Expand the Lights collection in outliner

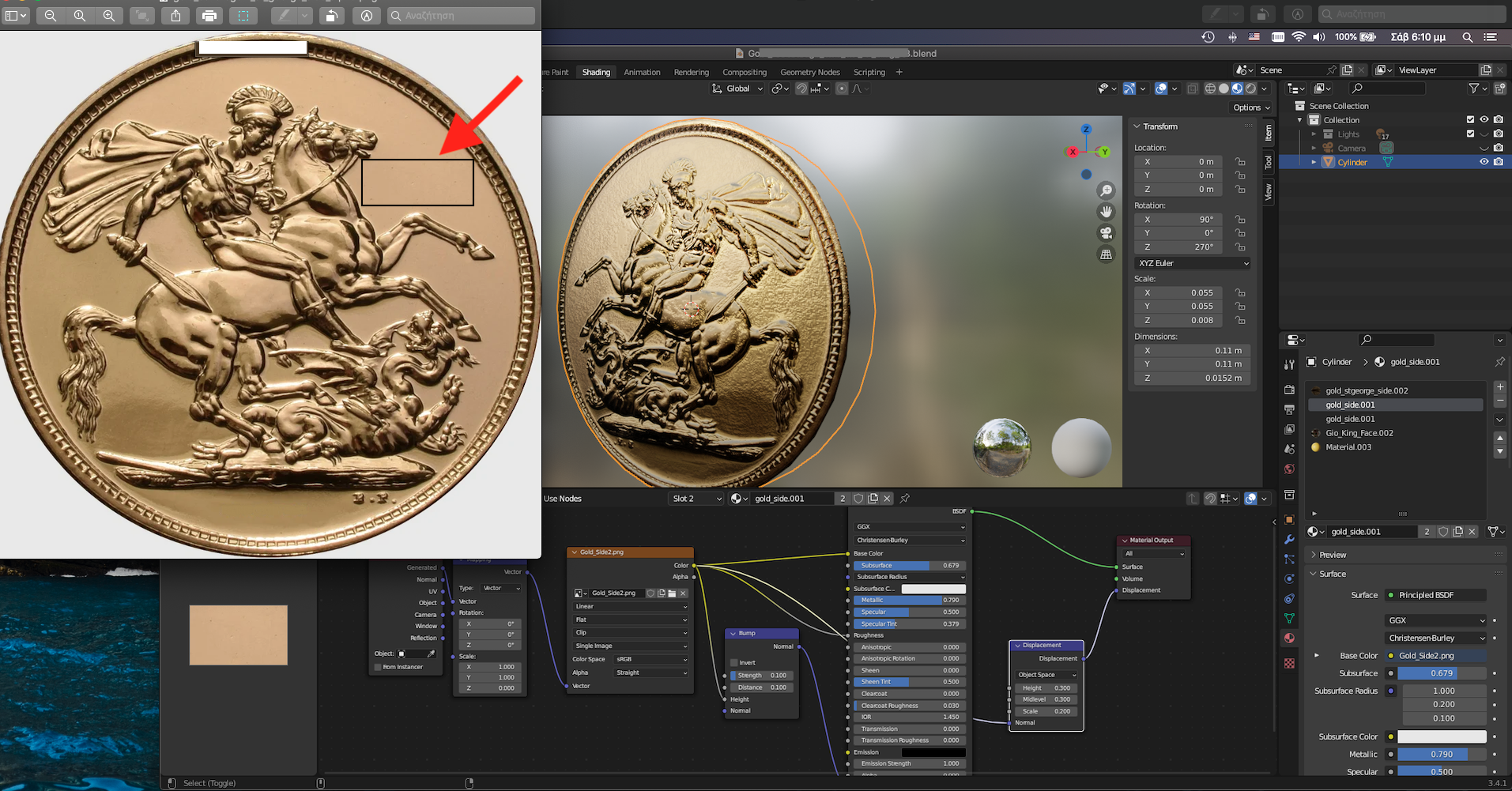point(1314,134)
